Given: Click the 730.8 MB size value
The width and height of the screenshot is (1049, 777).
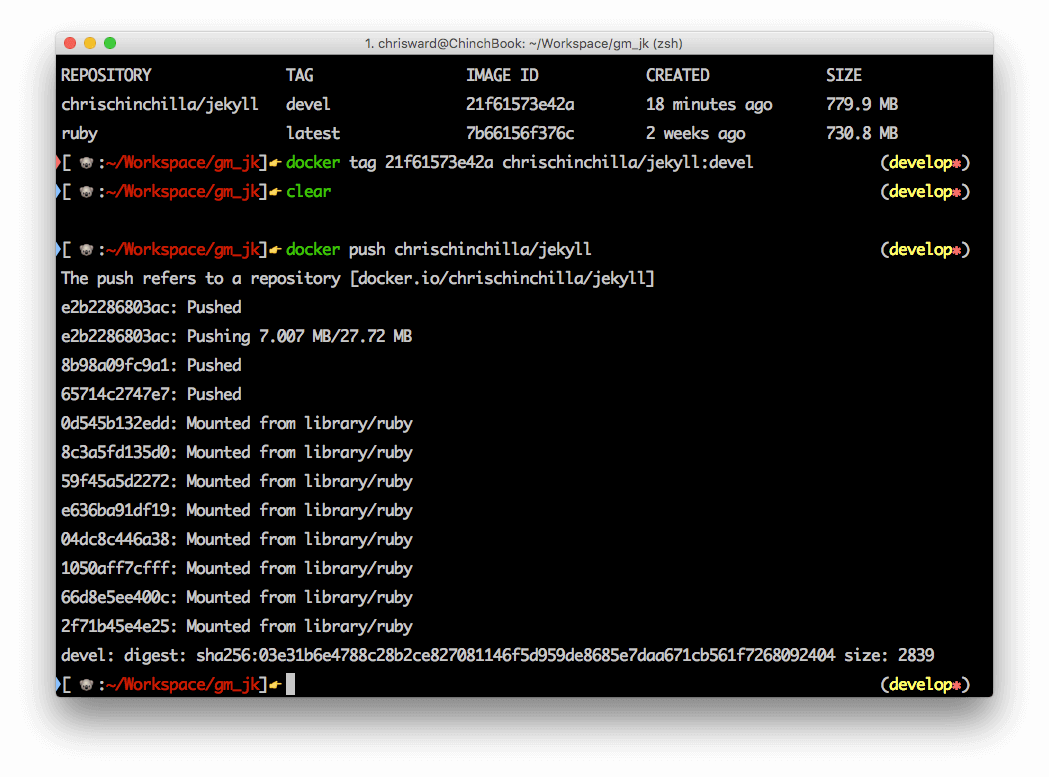Looking at the screenshot, I should [862, 134].
